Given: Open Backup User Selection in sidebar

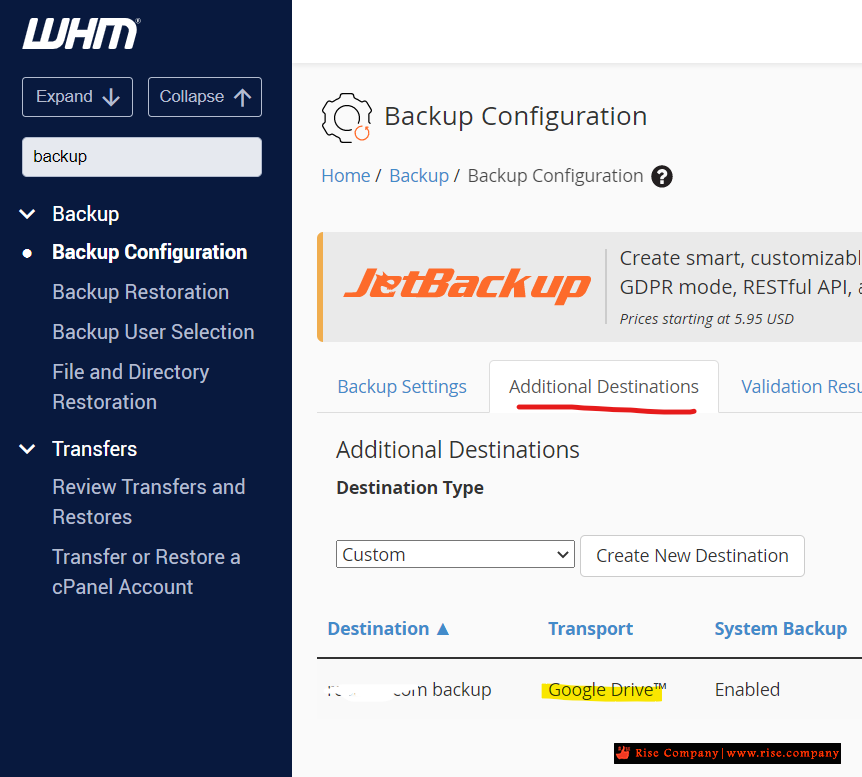Looking at the screenshot, I should pyautogui.click(x=153, y=332).
